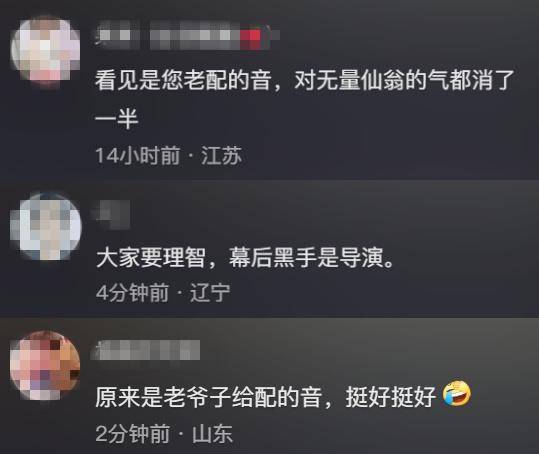Click the phrase 幕后黑手是导演 in second comment

(x=306, y=257)
